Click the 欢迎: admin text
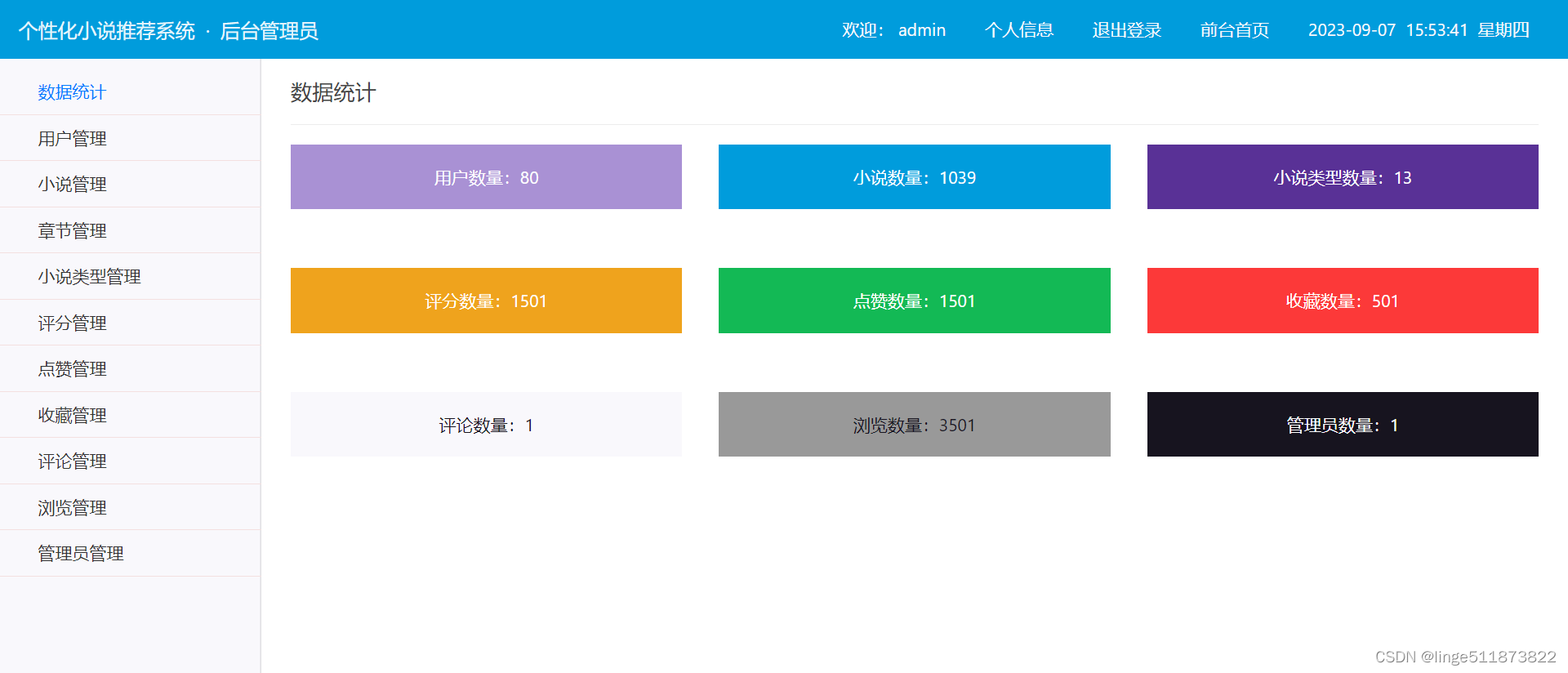 [894, 30]
